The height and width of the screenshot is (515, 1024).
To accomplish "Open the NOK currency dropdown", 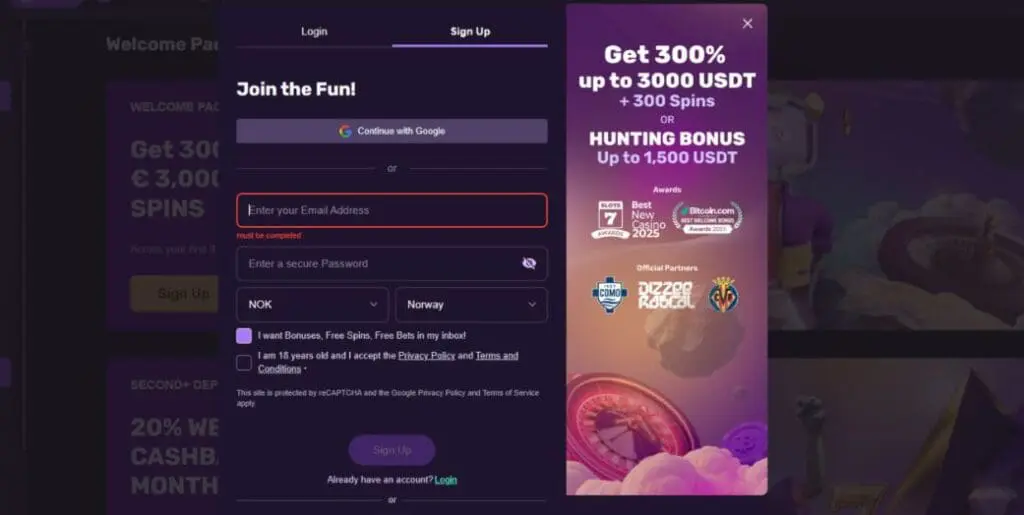I will [312, 305].
